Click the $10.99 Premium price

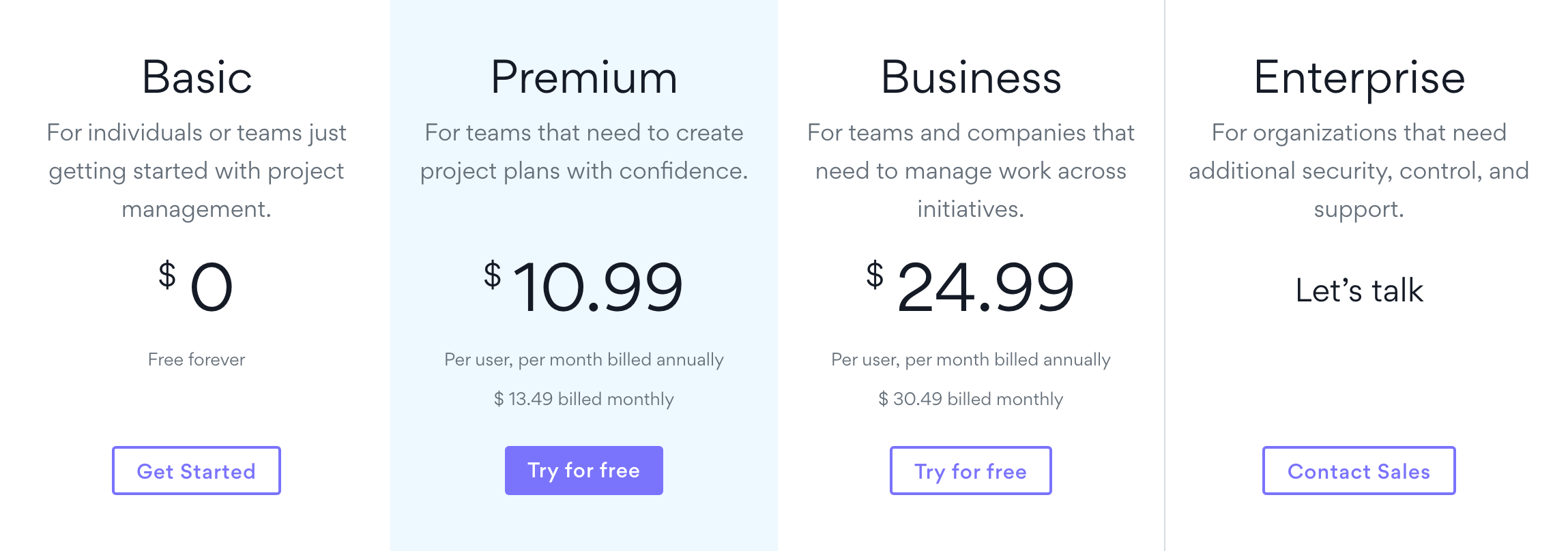584,286
